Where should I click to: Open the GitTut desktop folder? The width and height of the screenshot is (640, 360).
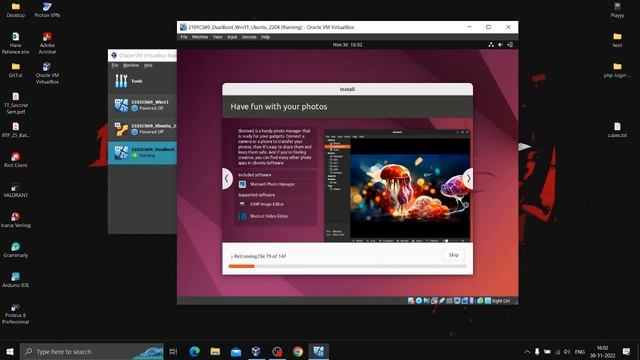click(x=16, y=70)
